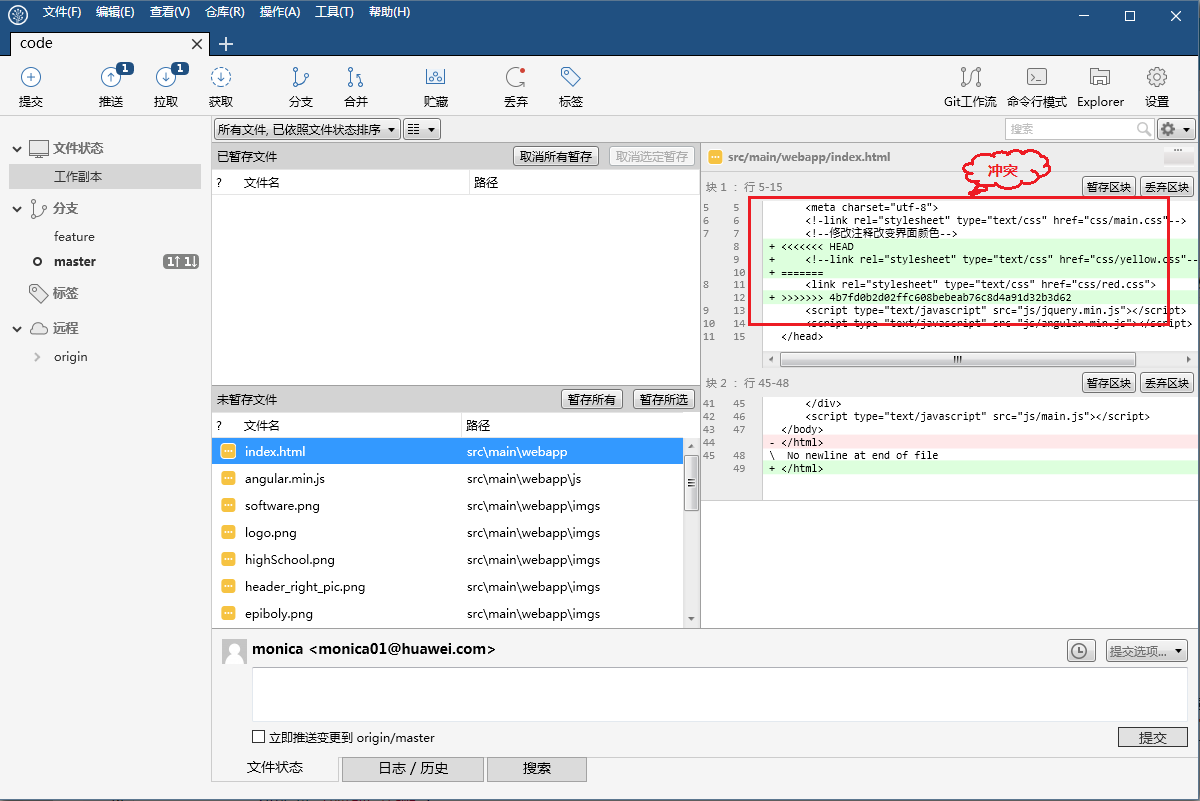Click the Pull (拉取) toolbar icon
The width and height of the screenshot is (1200, 801).
[166, 77]
